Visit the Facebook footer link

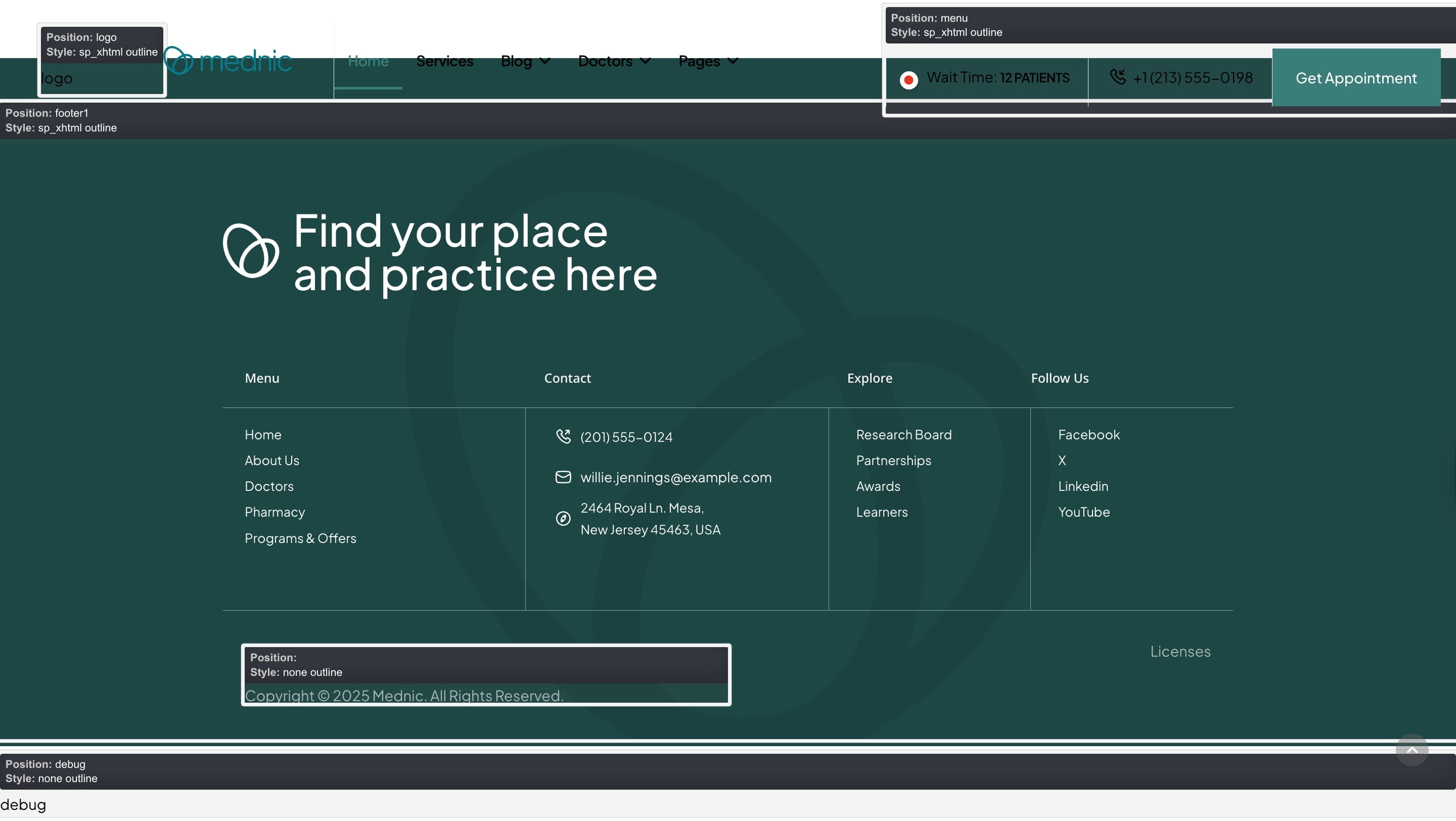[1088, 435]
